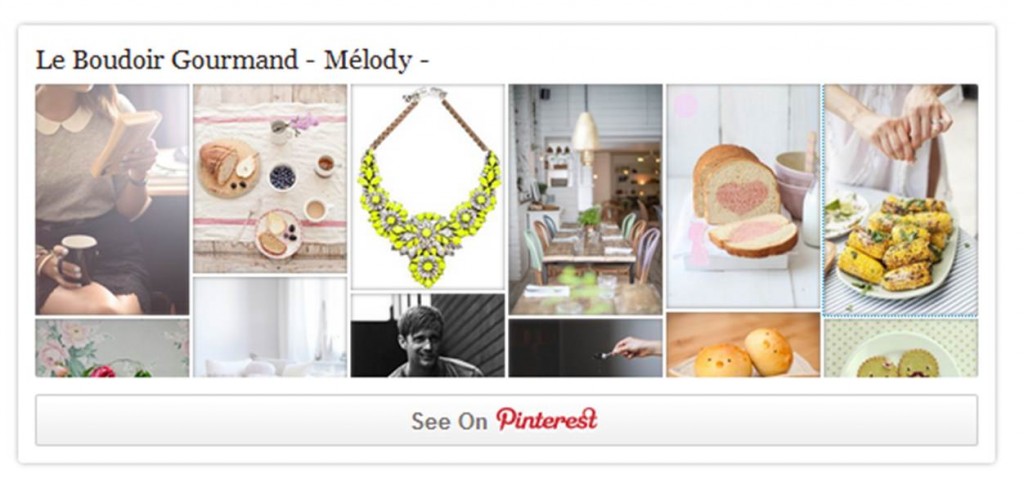Click the black and white man portrait pin
The image size is (1024, 483).
pos(428,335)
